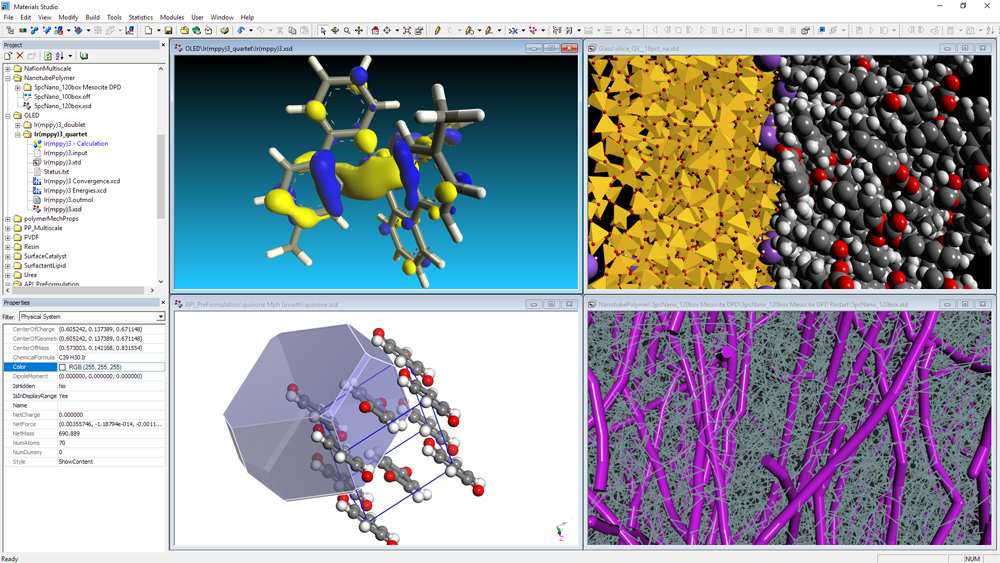Open the Statistics menu
Viewport: 1000px width, 563px height.
coord(140,17)
